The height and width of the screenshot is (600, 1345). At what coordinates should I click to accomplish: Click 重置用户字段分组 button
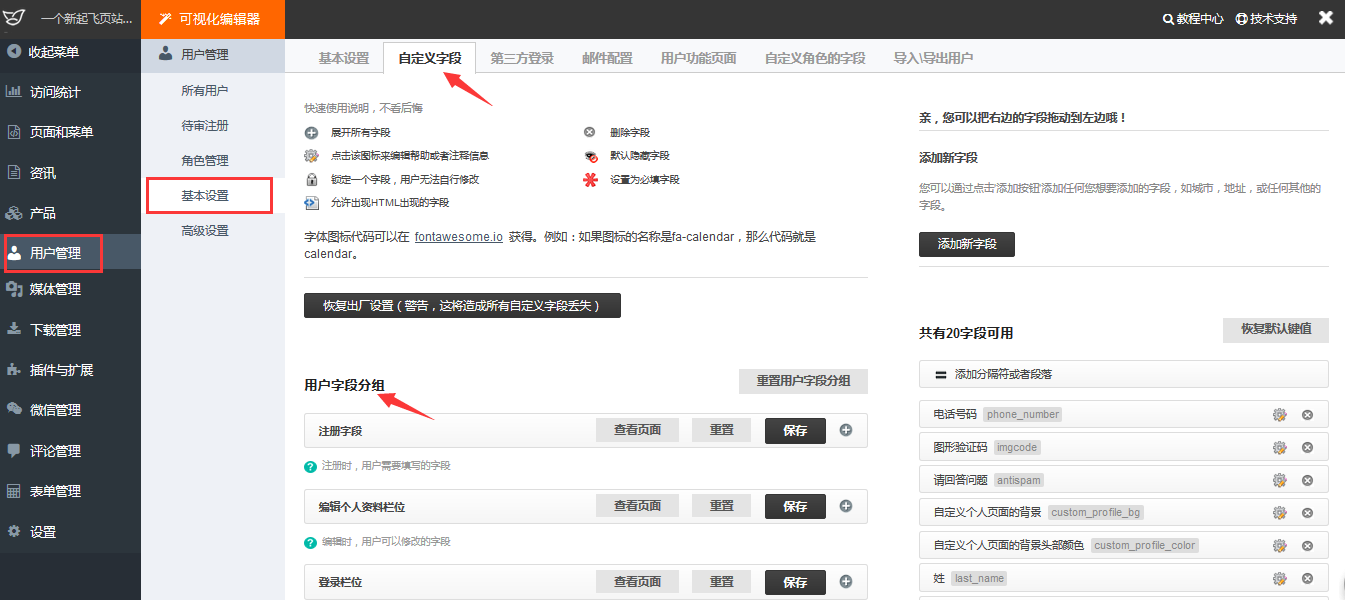[x=803, y=381]
